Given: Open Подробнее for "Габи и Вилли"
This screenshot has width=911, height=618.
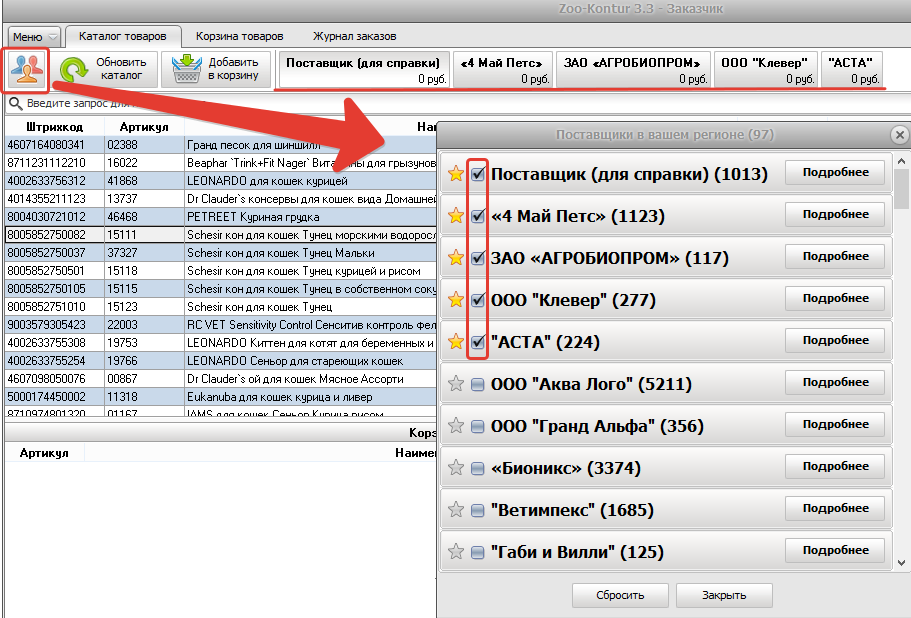Looking at the screenshot, I should 835,550.
